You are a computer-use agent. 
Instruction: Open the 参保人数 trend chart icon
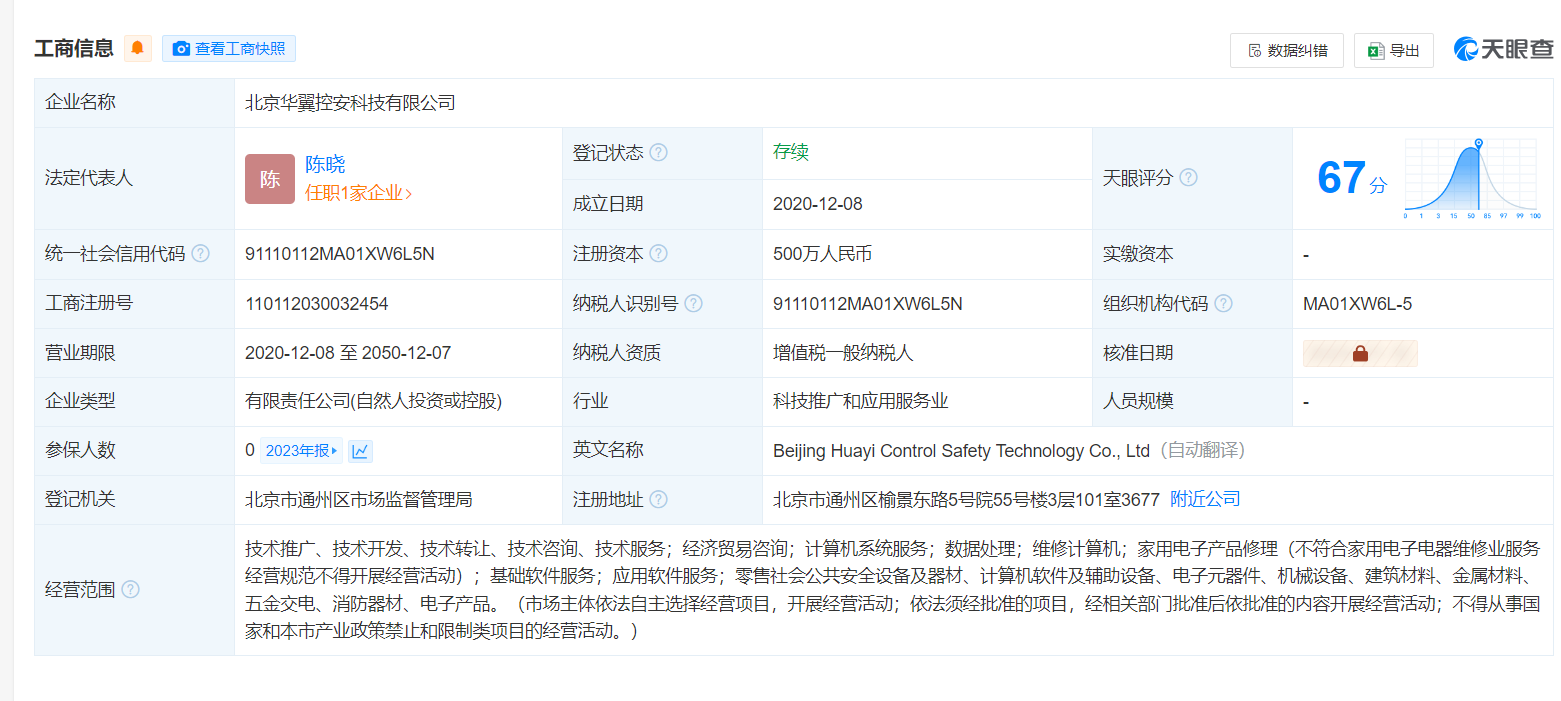pos(361,451)
